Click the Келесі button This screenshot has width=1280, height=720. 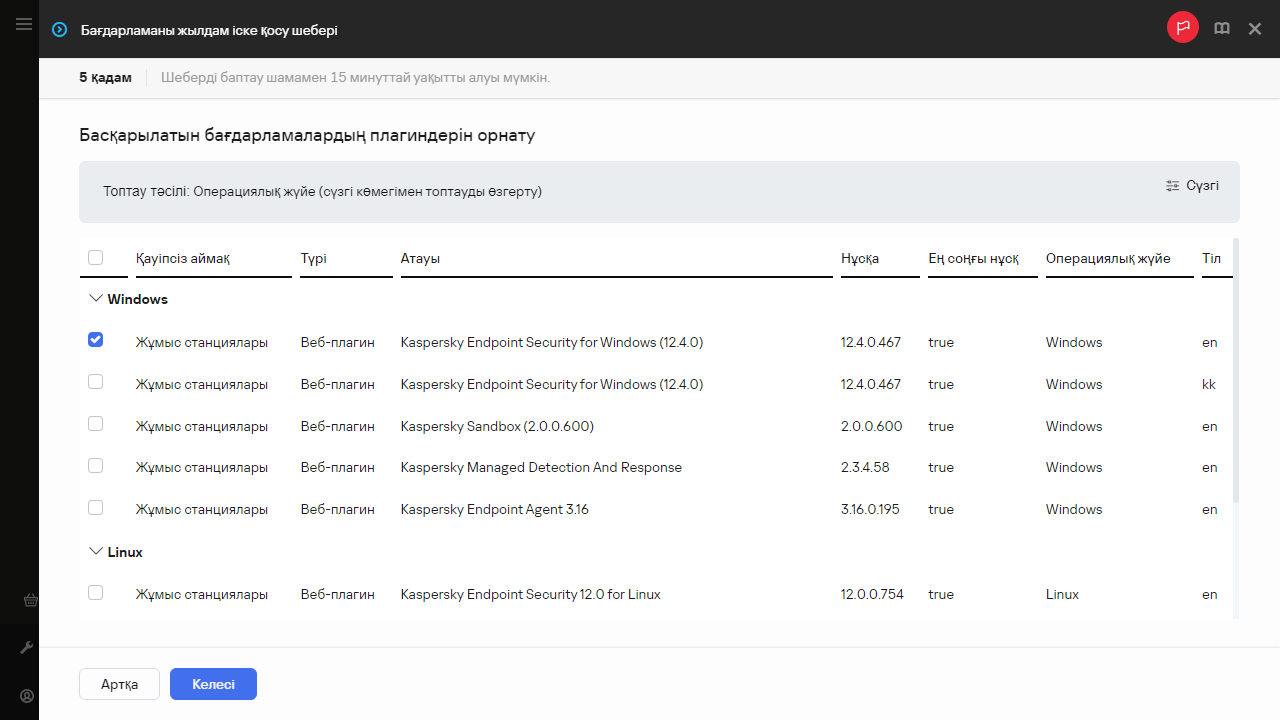pos(213,684)
